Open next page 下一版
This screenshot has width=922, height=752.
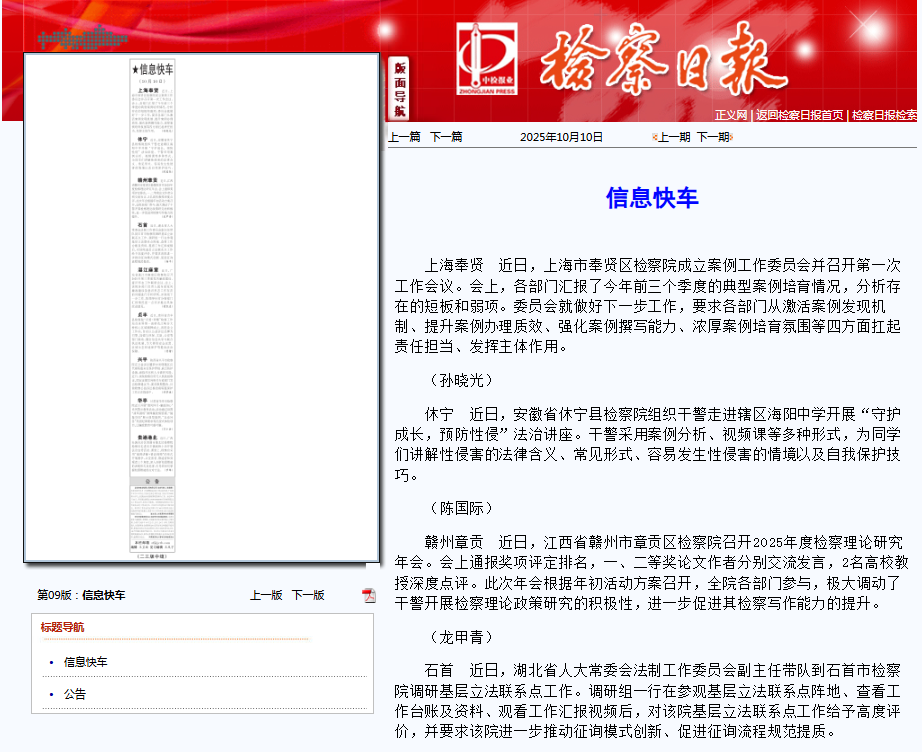[x=308, y=595]
